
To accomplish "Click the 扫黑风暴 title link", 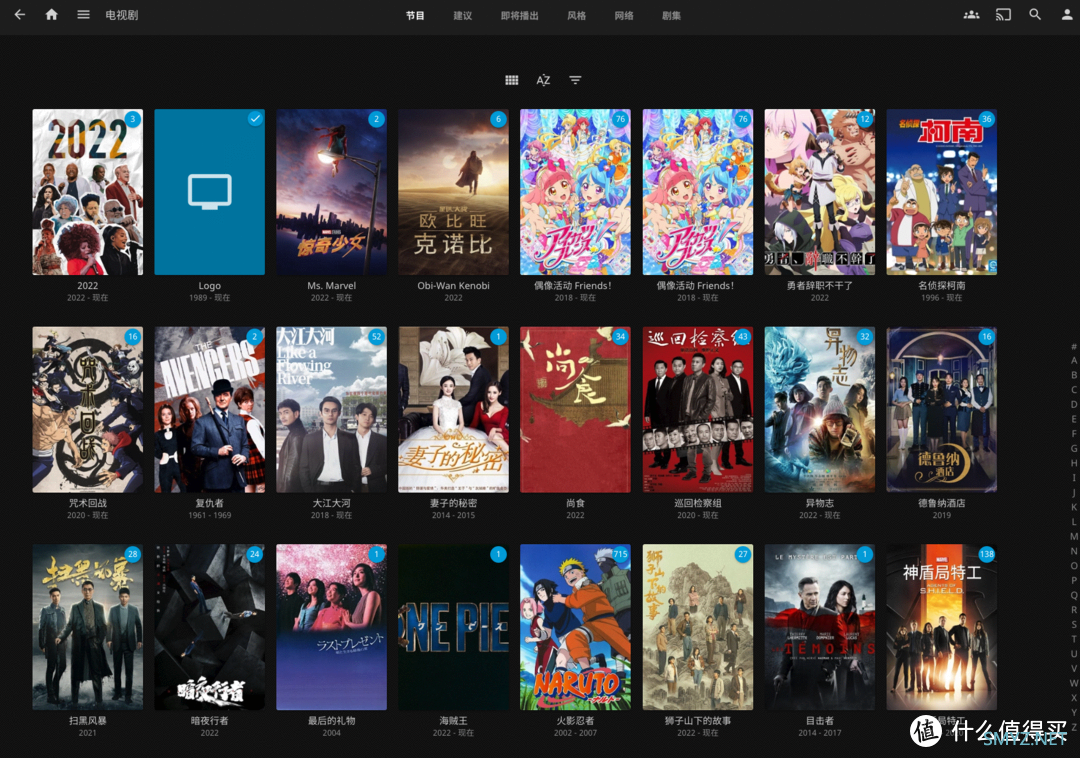I will click(x=87, y=721).
